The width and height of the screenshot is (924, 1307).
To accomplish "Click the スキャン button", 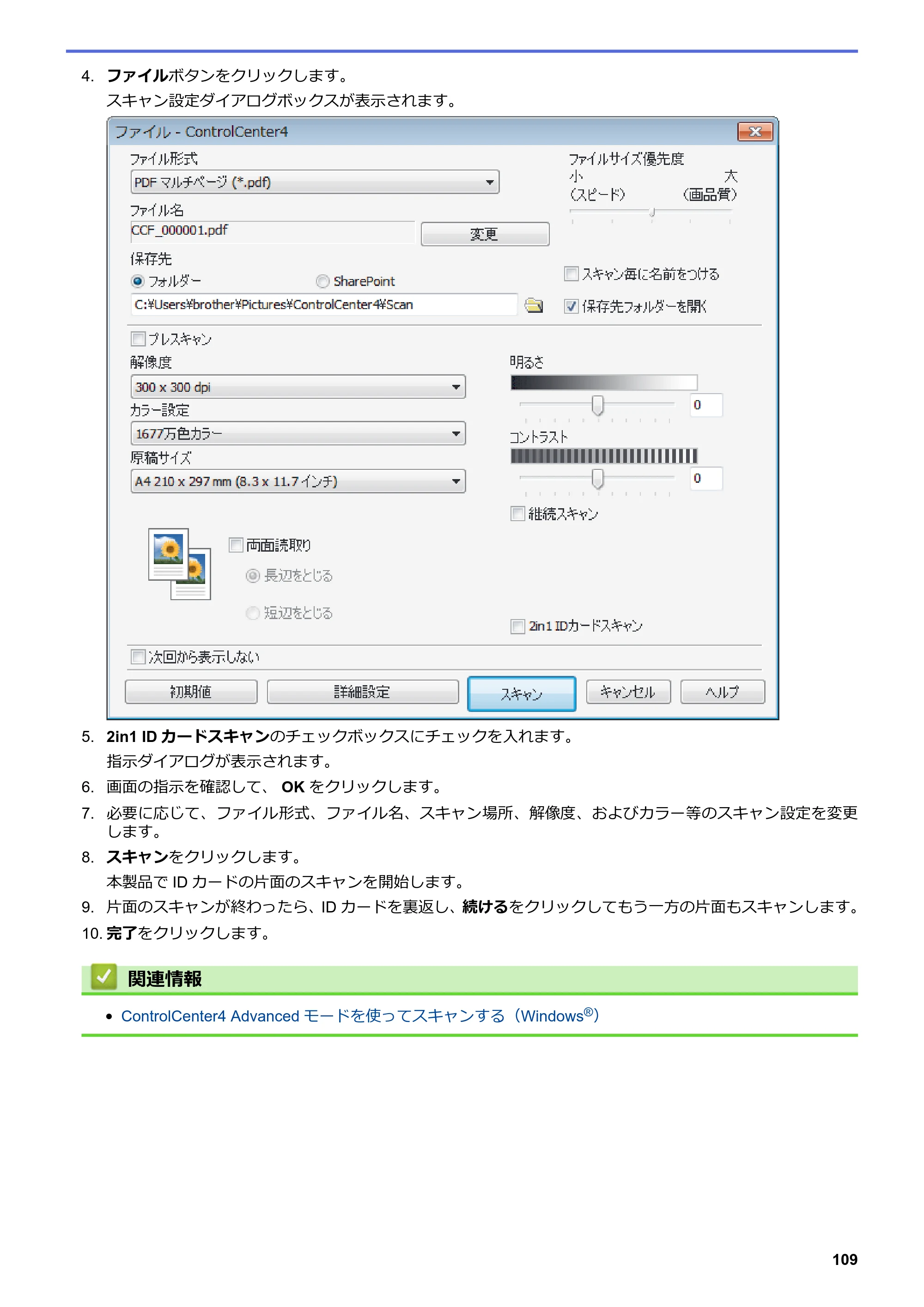I will click(522, 693).
